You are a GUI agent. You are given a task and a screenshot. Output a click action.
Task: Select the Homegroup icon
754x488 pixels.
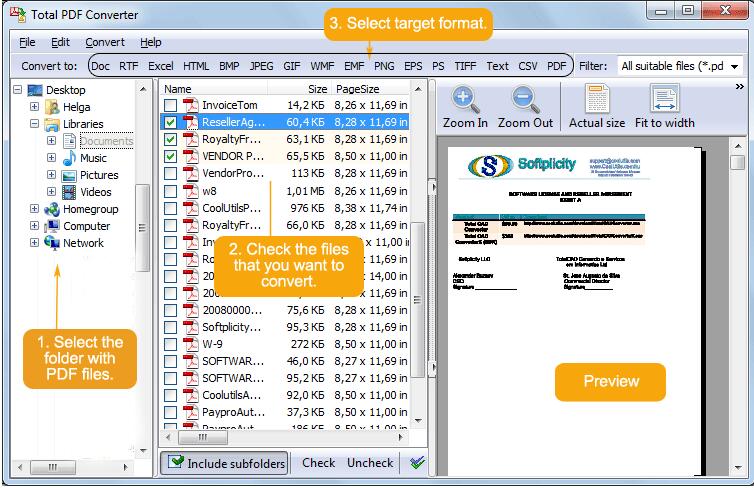pos(52,209)
